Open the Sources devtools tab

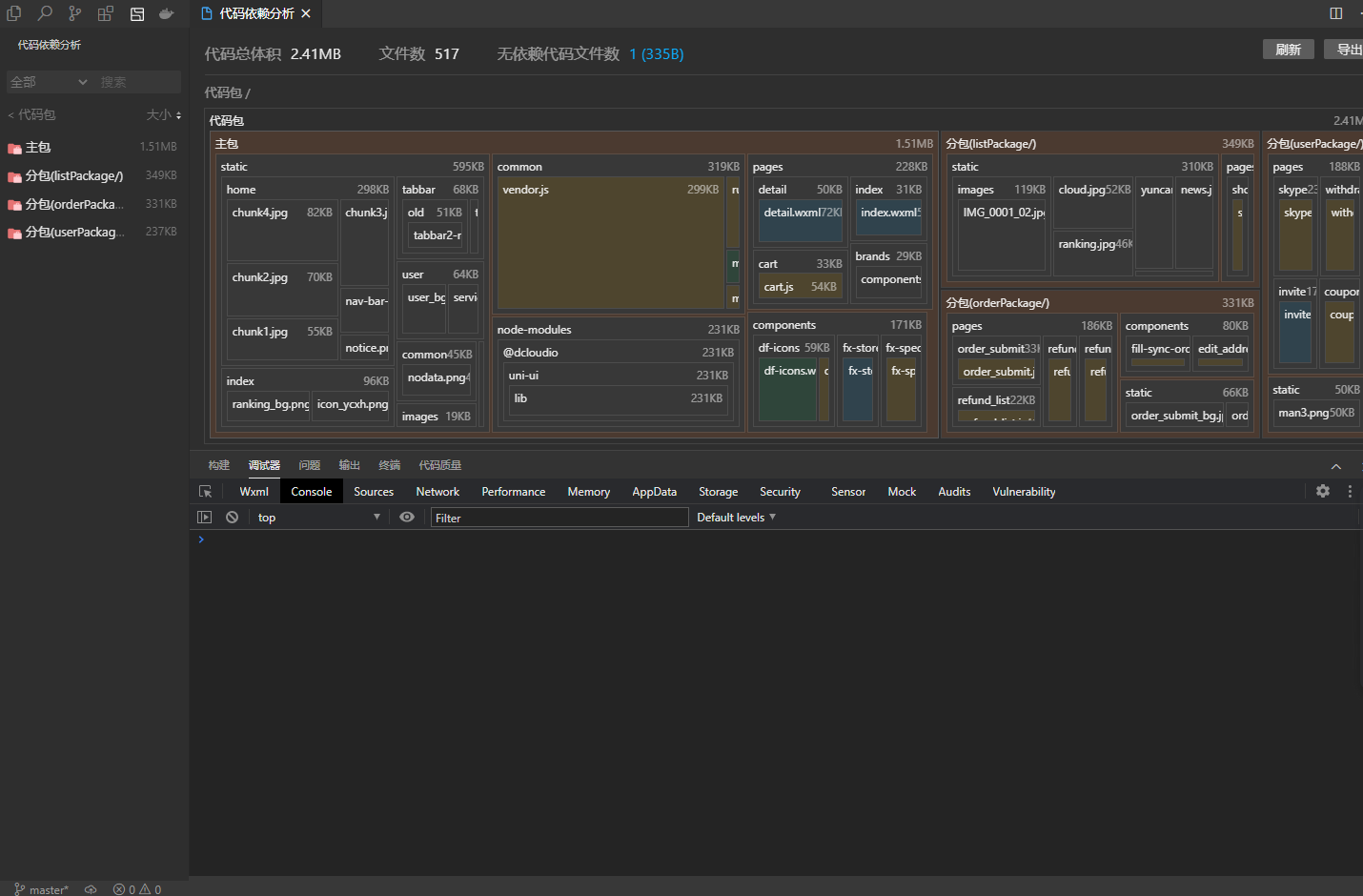click(374, 492)
